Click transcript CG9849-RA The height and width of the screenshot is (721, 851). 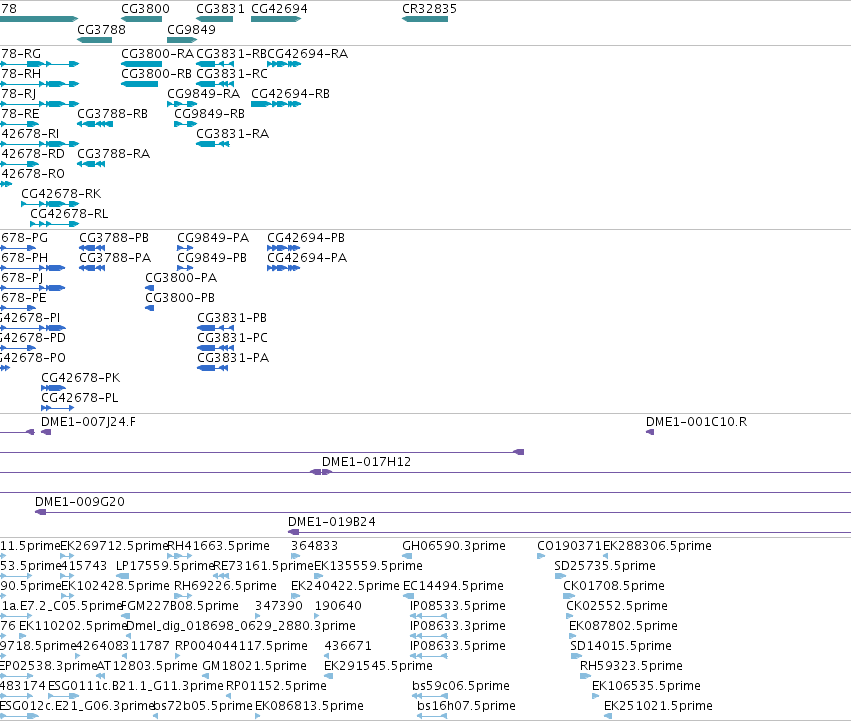click(x=182, y=104)
